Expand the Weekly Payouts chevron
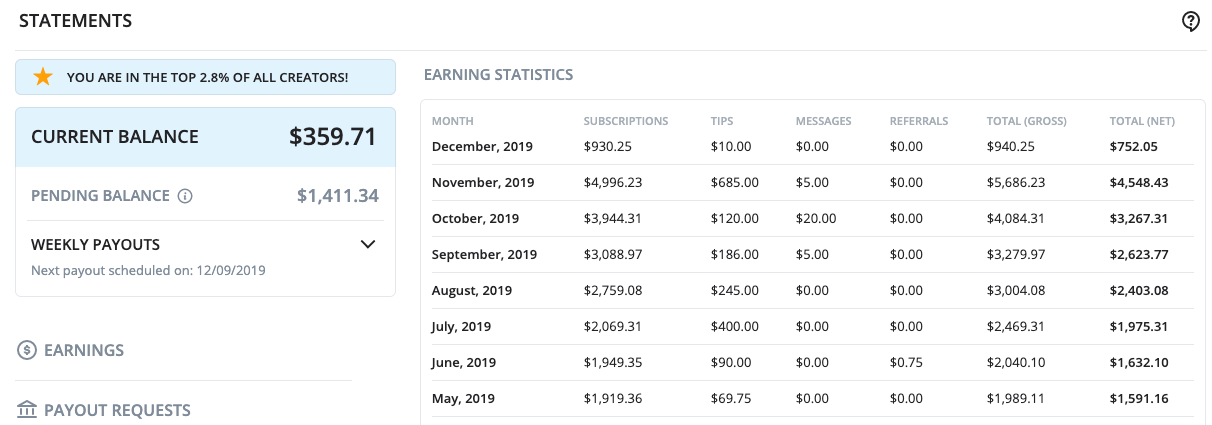This screenshot has width=1212, height=425. [x=368, y=244]
